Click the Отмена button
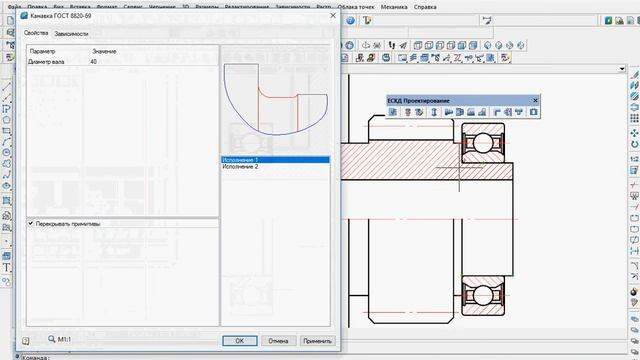 [278, 341]
